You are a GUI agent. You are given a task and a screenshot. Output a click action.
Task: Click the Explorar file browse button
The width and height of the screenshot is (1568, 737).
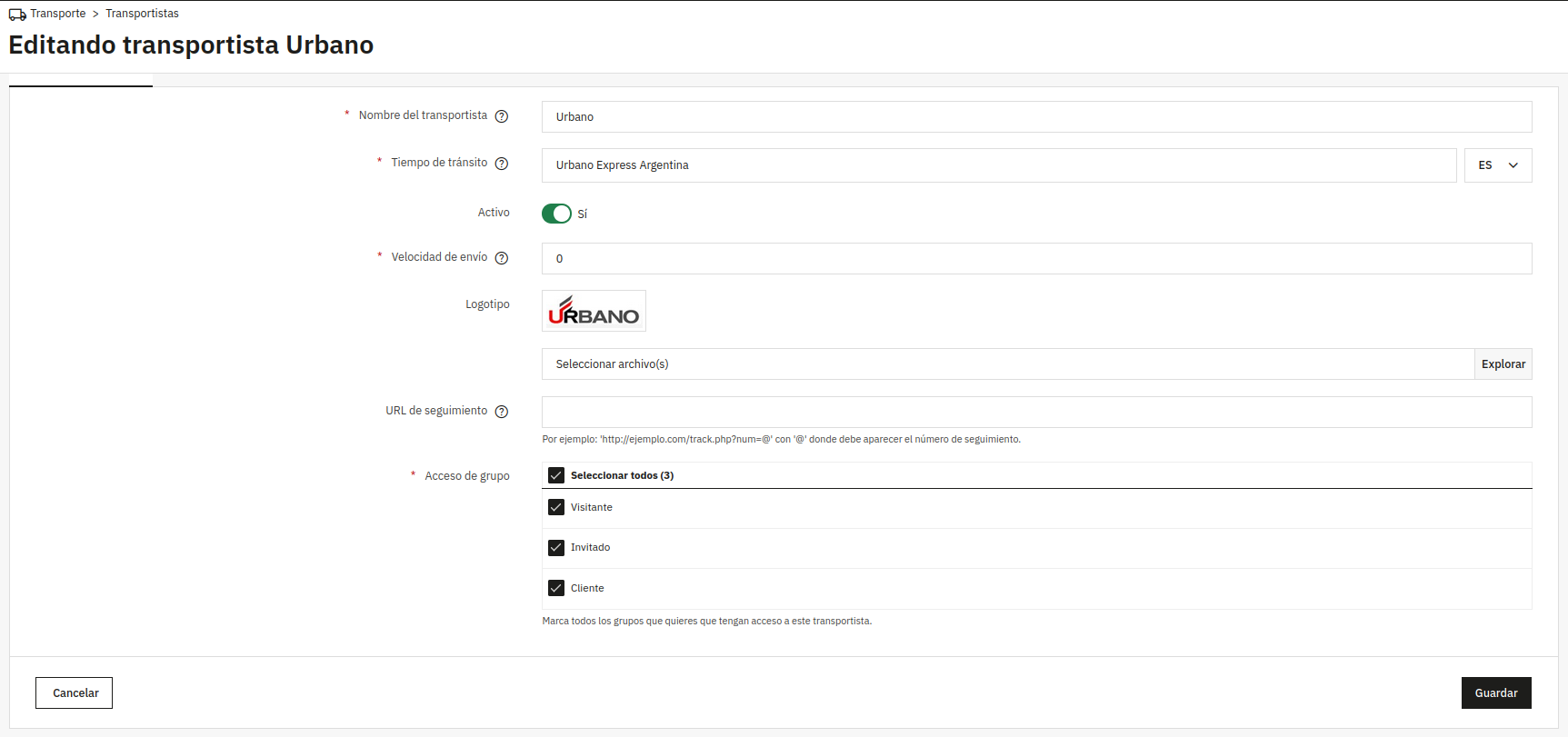pos(1503,364)
